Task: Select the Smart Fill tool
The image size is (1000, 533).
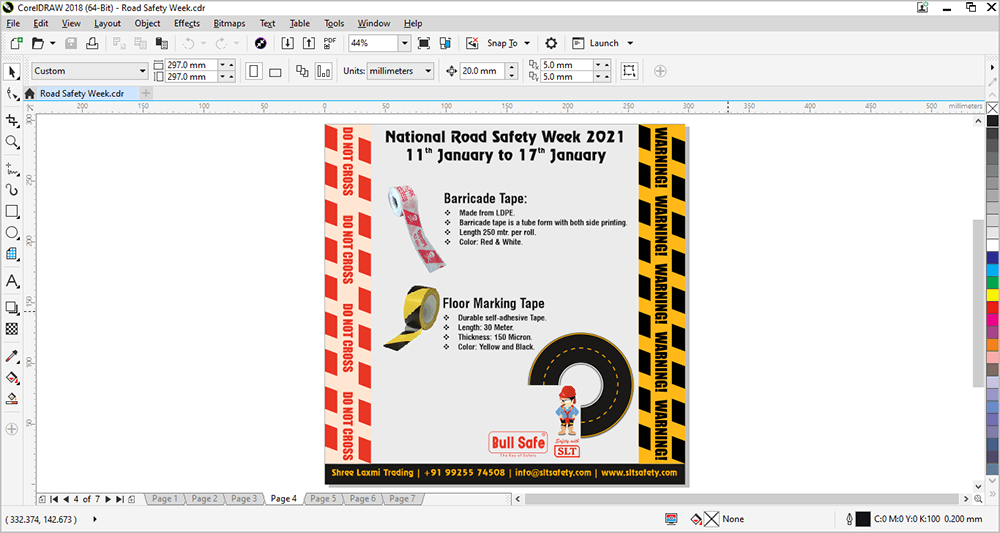Action: point(11,399)
